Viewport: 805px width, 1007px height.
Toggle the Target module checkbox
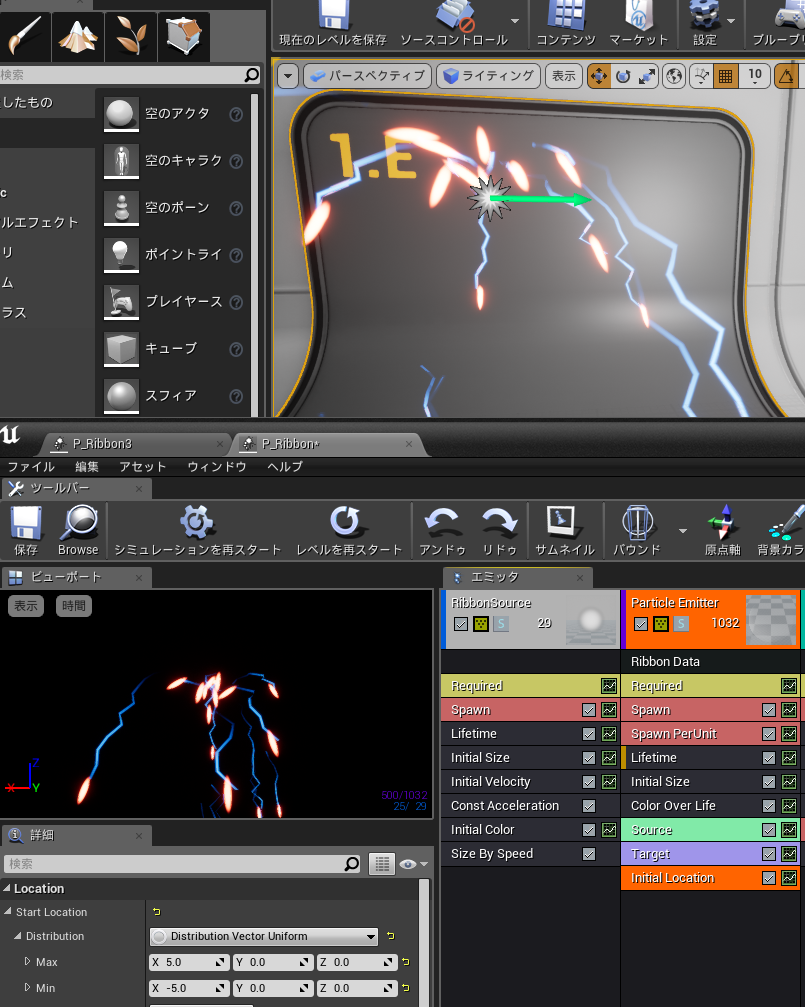coord(769,854)
